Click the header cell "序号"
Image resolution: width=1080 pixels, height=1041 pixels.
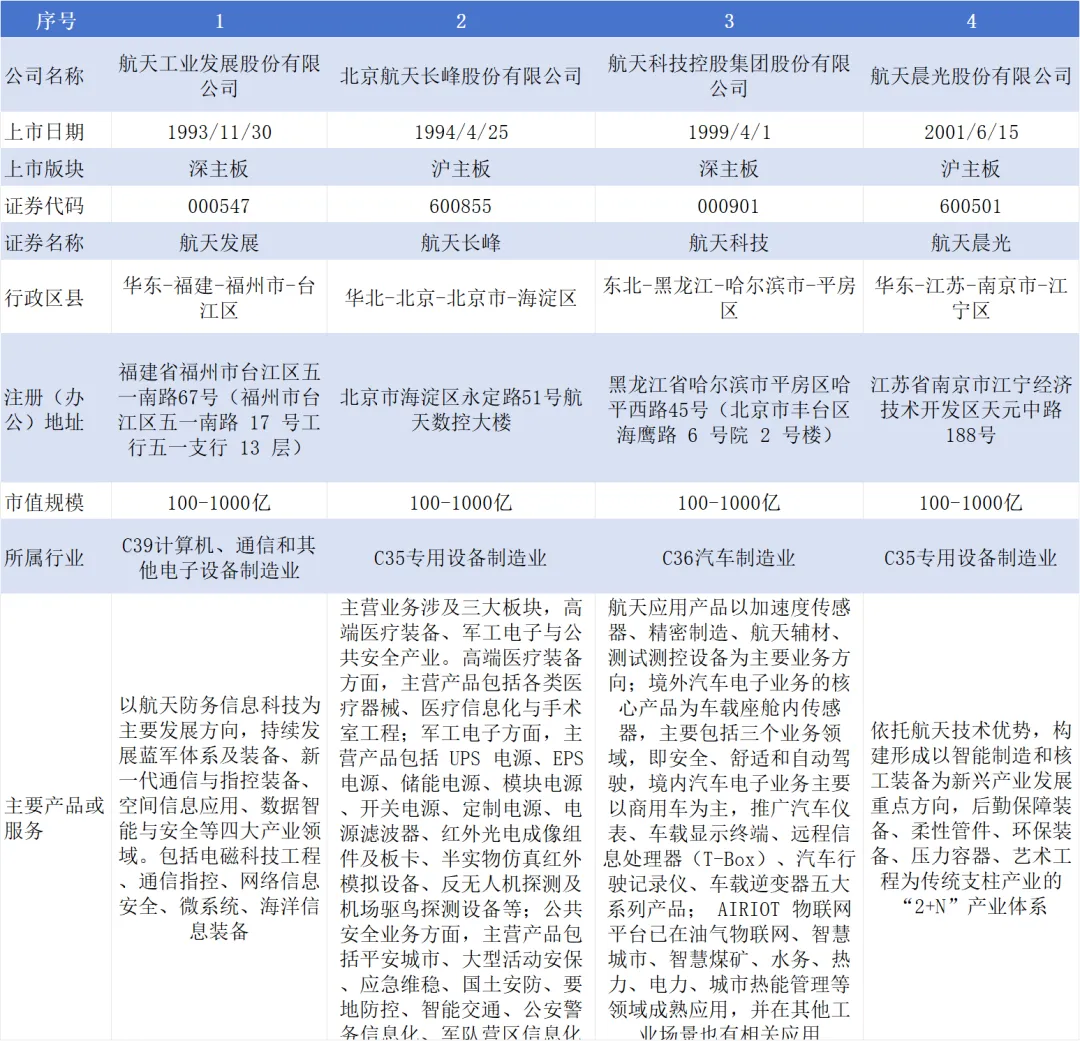(56, 21)
